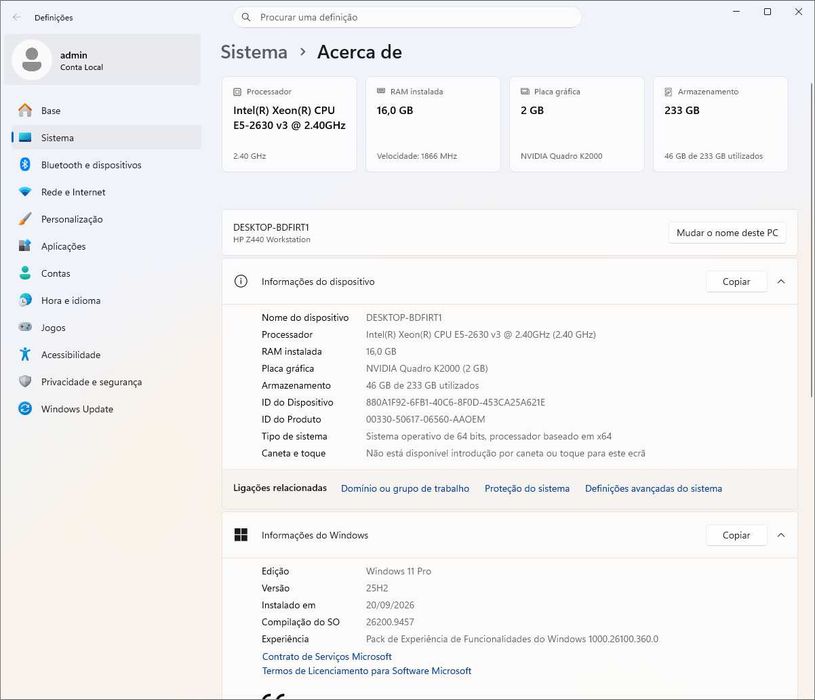Click the Placa gráfica 2 GB card
This screenshot has height=700, width=815.
[x=576, y=124]
